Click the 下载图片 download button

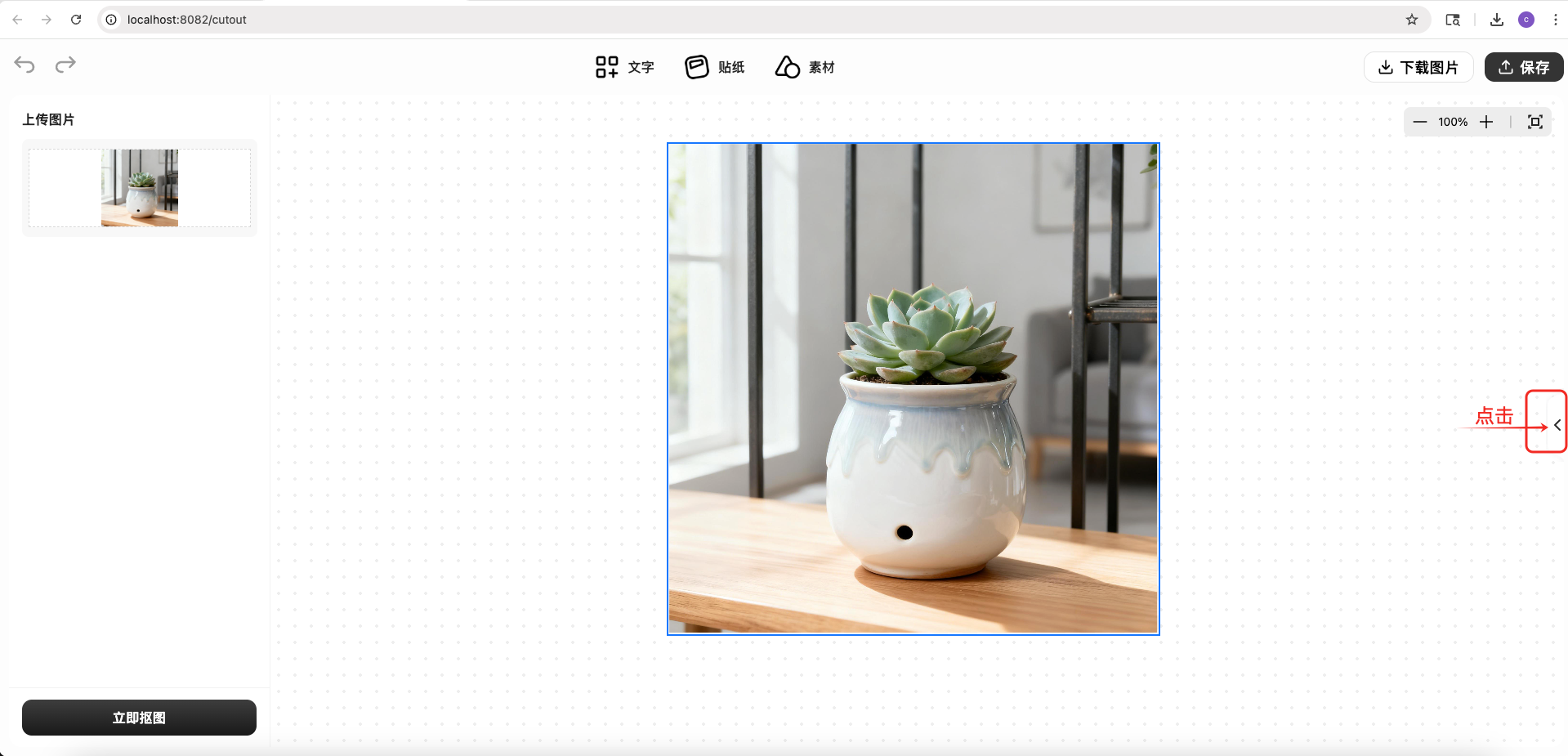pyautogui.click(x=1418, y=67)
